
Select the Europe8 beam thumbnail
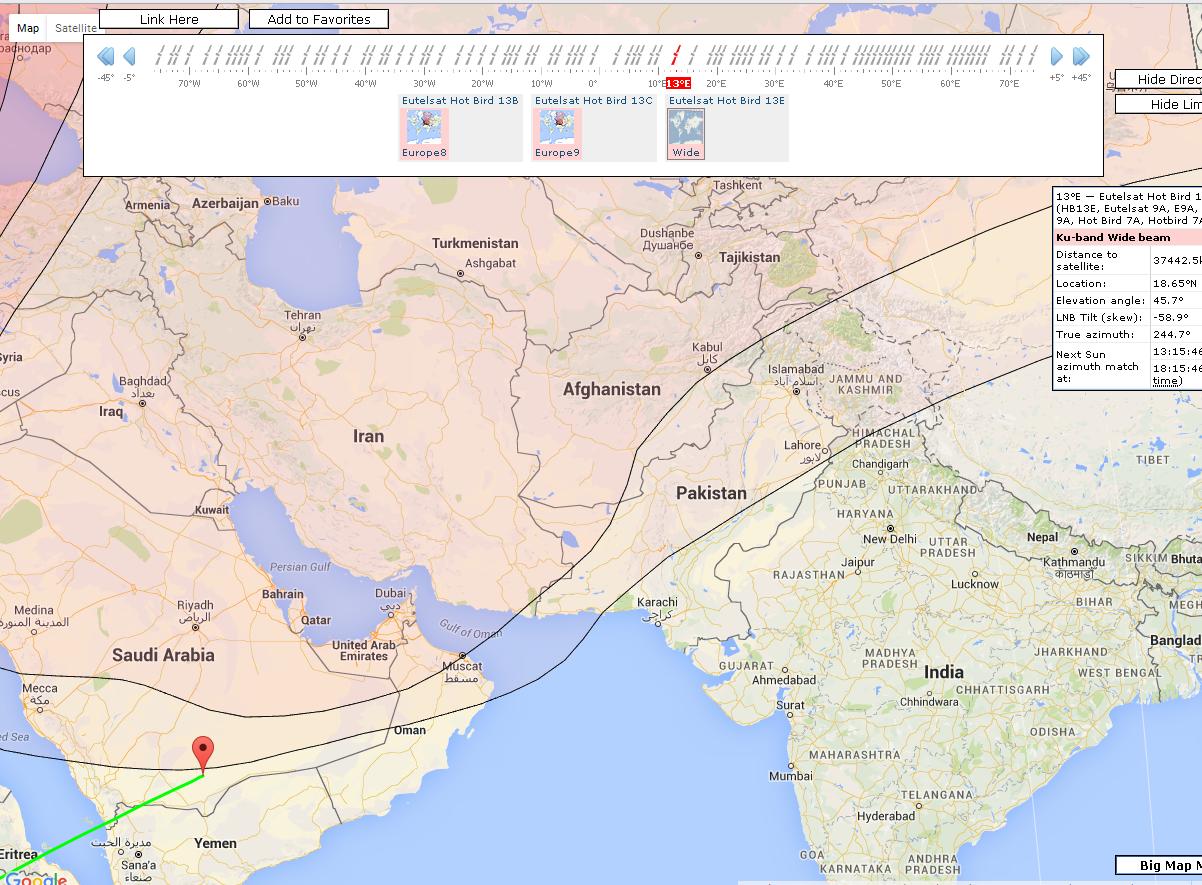pos(425,133)
